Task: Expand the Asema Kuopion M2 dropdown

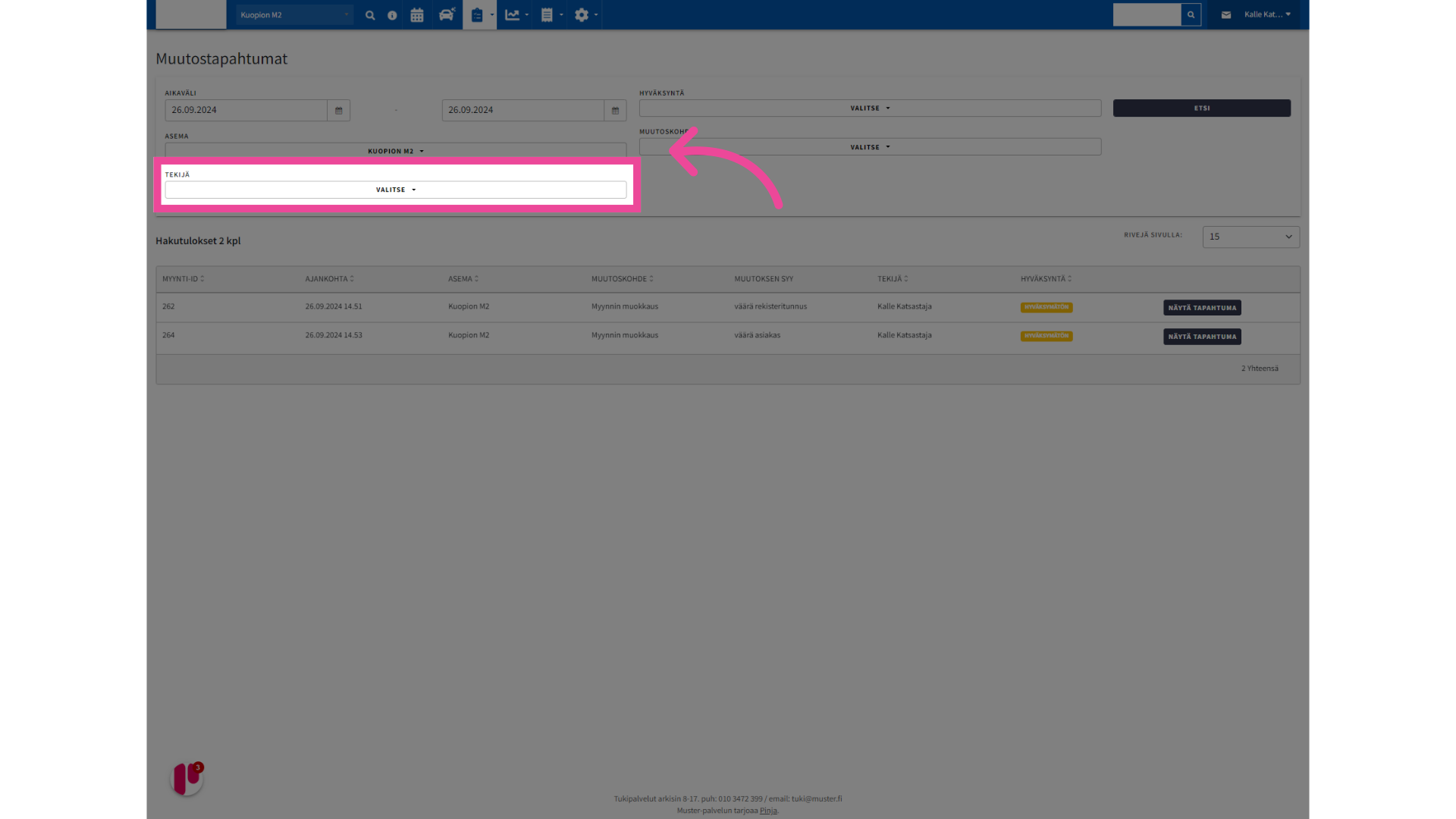Action: (395, 151)
